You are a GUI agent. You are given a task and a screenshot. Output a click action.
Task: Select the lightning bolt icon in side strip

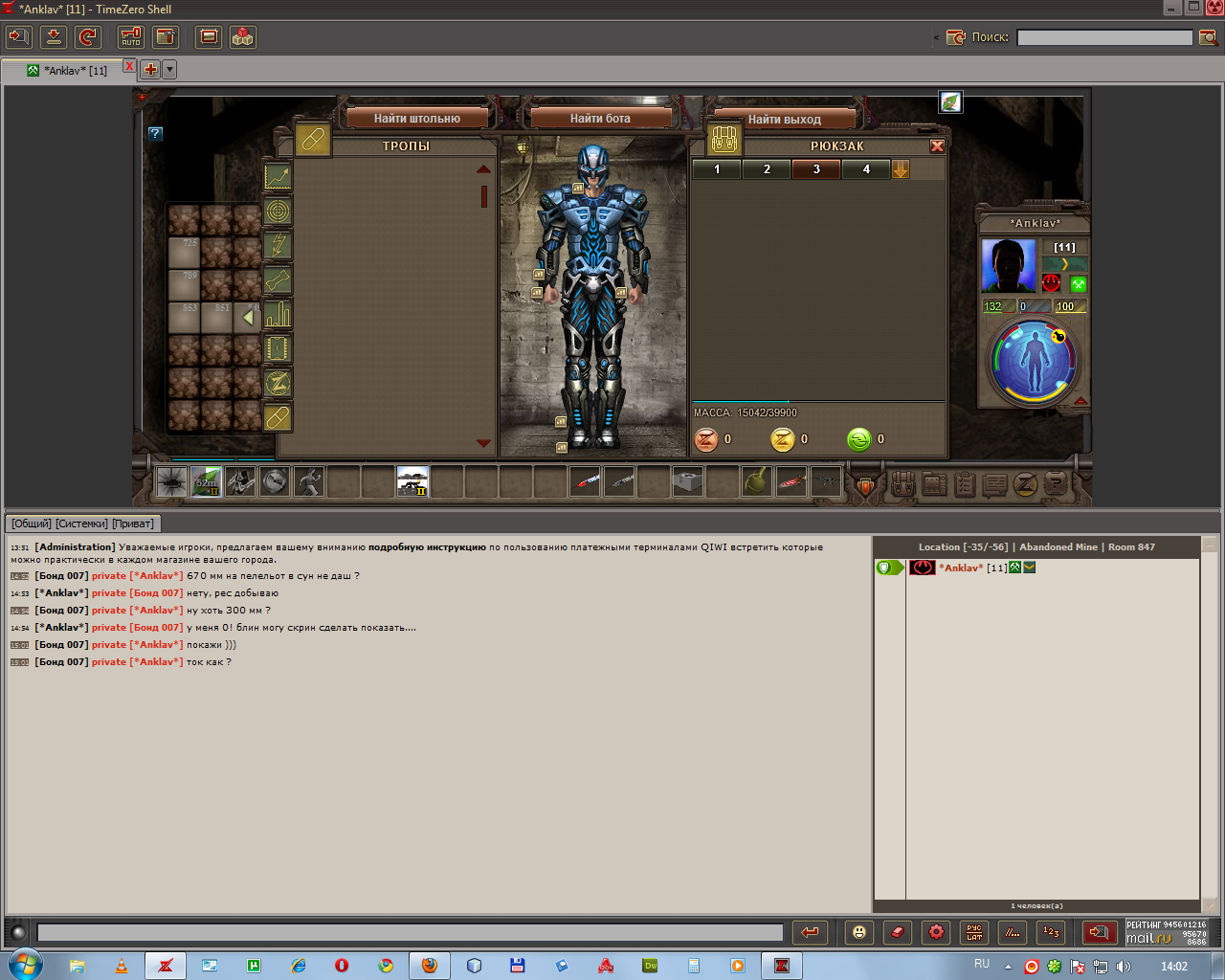[278, 246]
